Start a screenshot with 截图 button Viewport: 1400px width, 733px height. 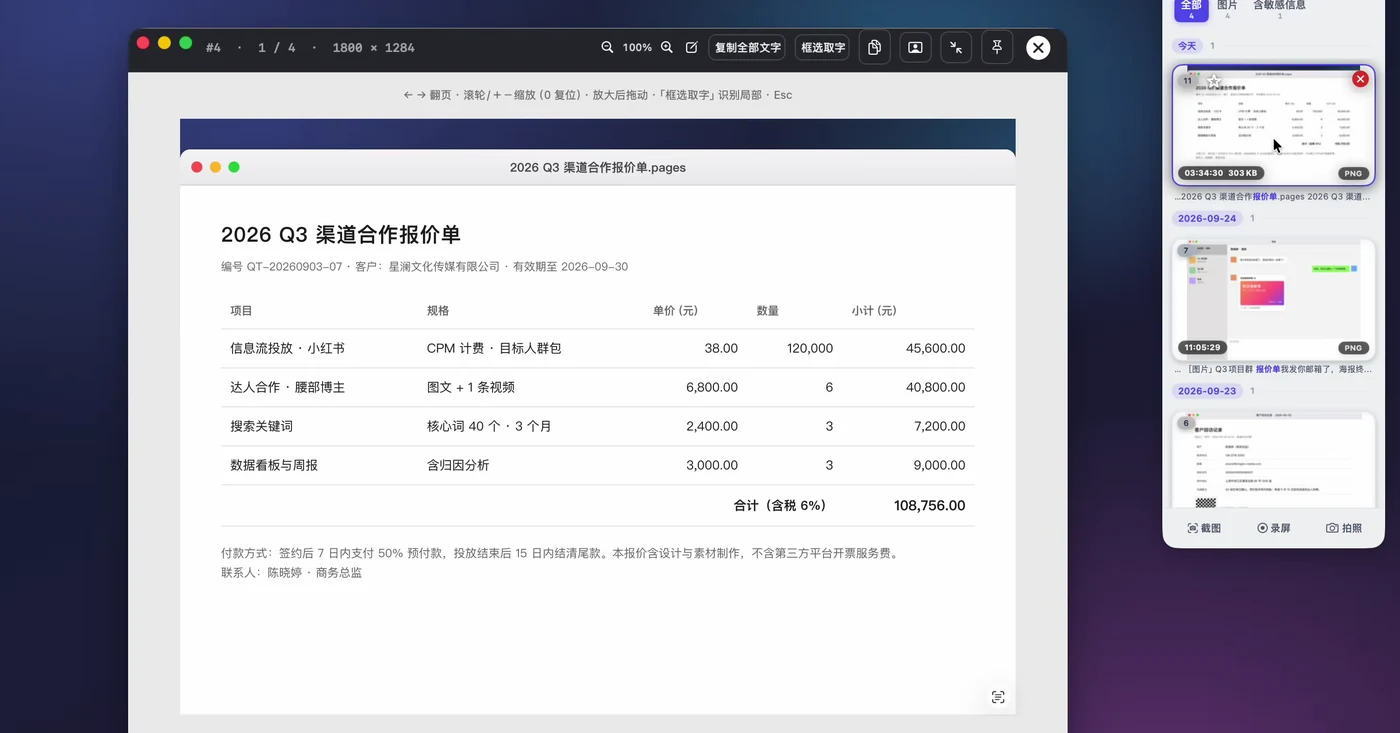coord(1204,527)
